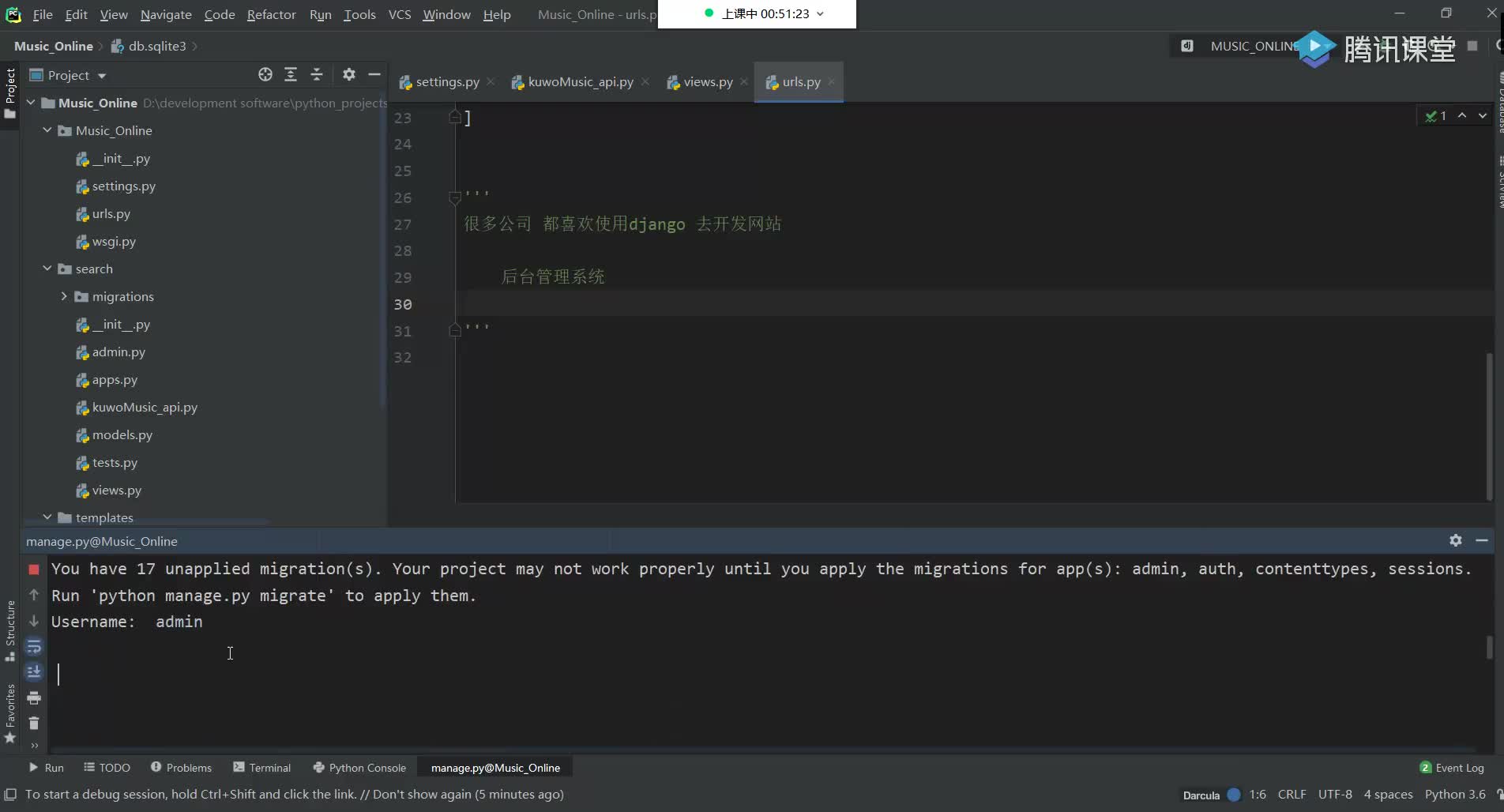
Task: Open the Structure side tool window
Action: coord(10,631)
